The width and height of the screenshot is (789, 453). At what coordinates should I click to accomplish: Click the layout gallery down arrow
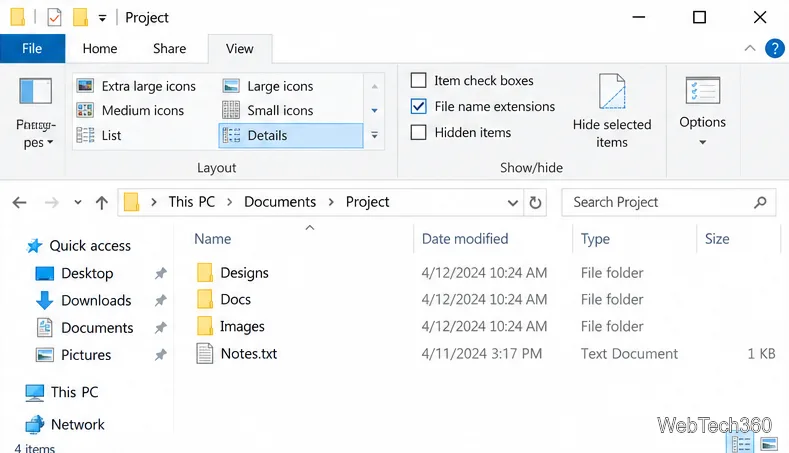374,111
